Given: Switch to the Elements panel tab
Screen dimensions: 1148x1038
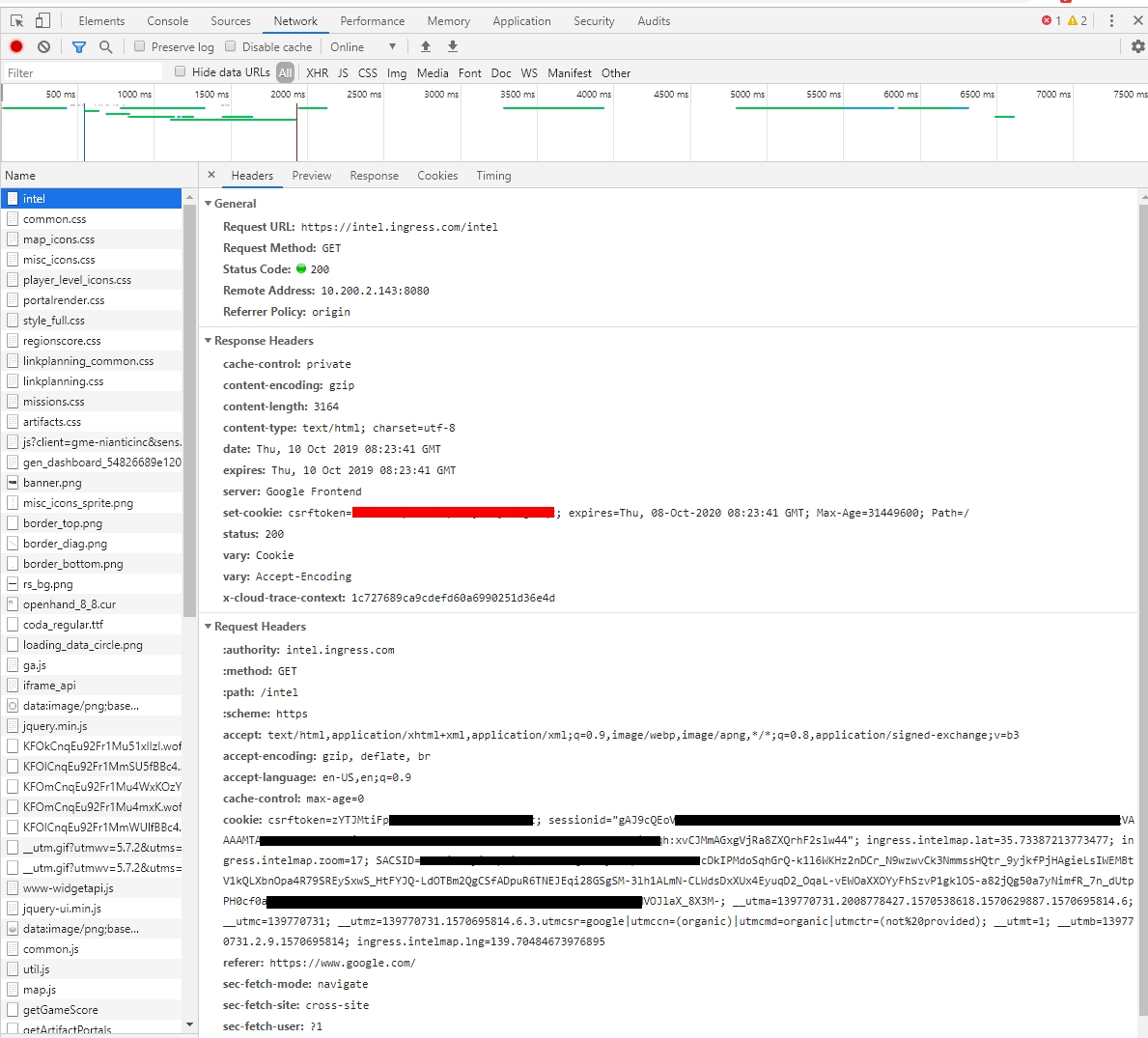Looking at the screenshot, I should coord(101,21).
